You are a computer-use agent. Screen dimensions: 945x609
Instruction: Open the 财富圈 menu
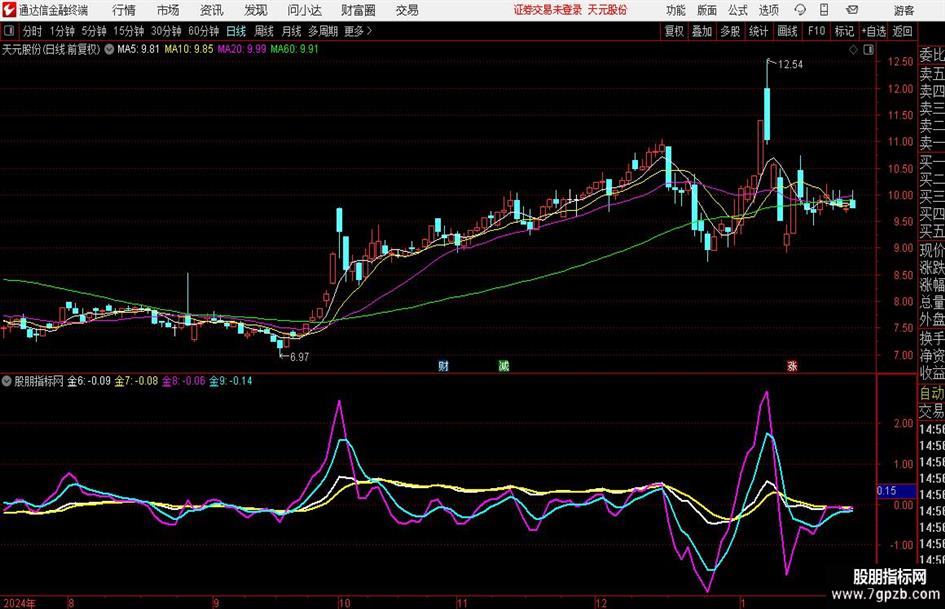click(358, 10)
